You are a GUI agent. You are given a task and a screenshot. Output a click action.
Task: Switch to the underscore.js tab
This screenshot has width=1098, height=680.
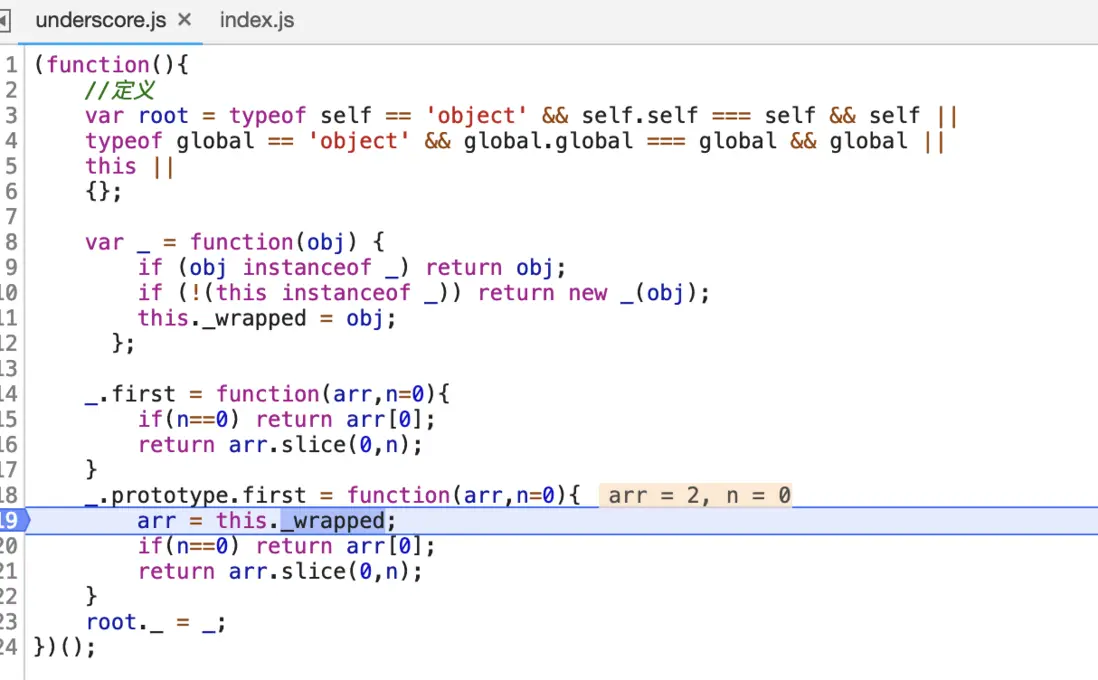[101, 20]
